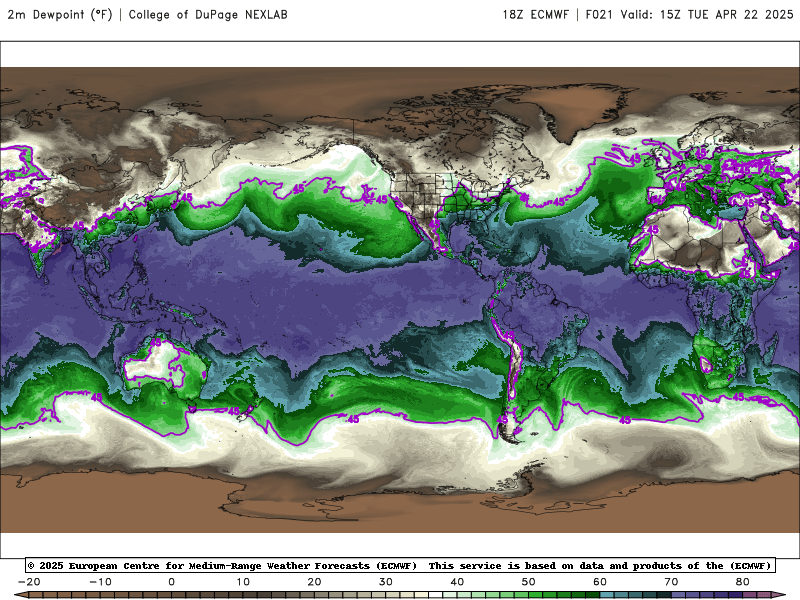
Task: Click the "Valid: 15Z TUE APR 22 2025" text
Action: pyautogui.click(x=707, y=15)
